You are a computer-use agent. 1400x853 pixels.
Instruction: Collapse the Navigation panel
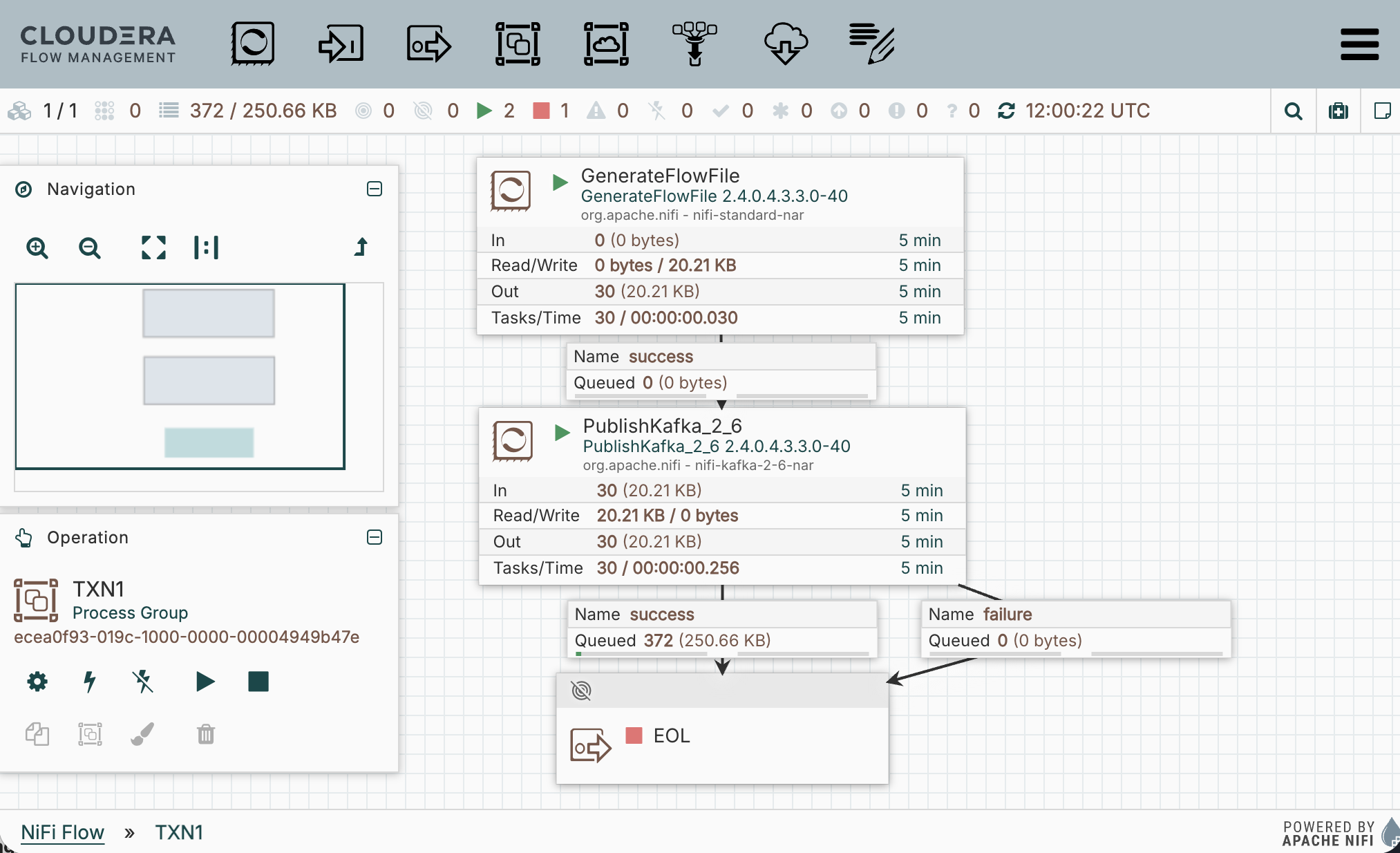(x=375, y=189)
